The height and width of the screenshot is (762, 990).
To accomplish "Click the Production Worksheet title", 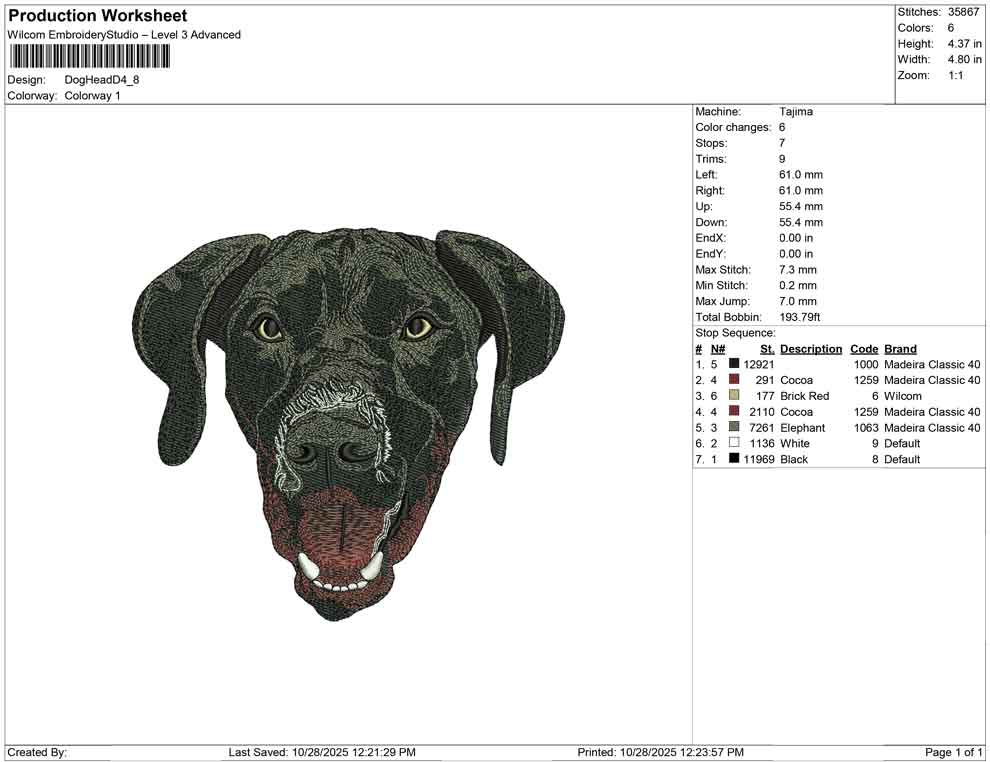I will [x=96, y=16].
